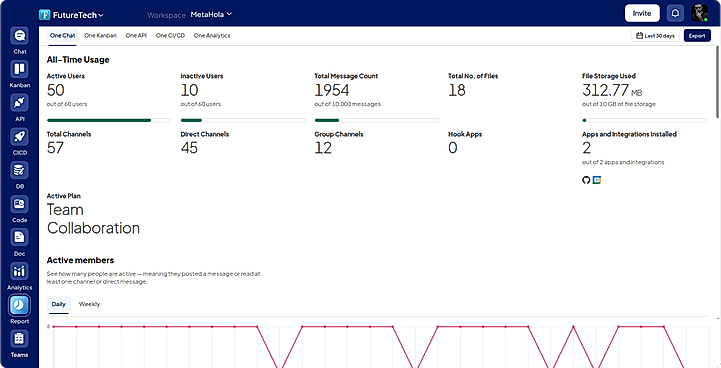Click the Export button
The image size is (721, 368).
coord(697,36)
